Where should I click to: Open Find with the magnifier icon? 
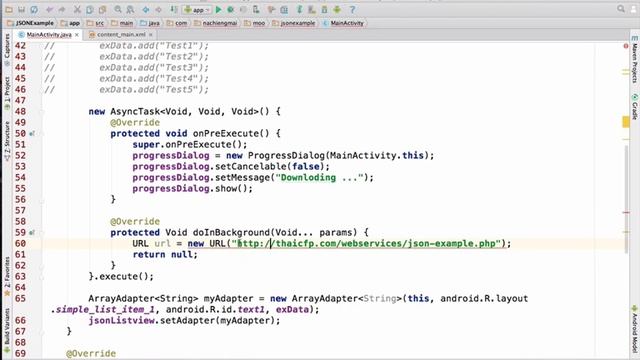coord(118,9)
